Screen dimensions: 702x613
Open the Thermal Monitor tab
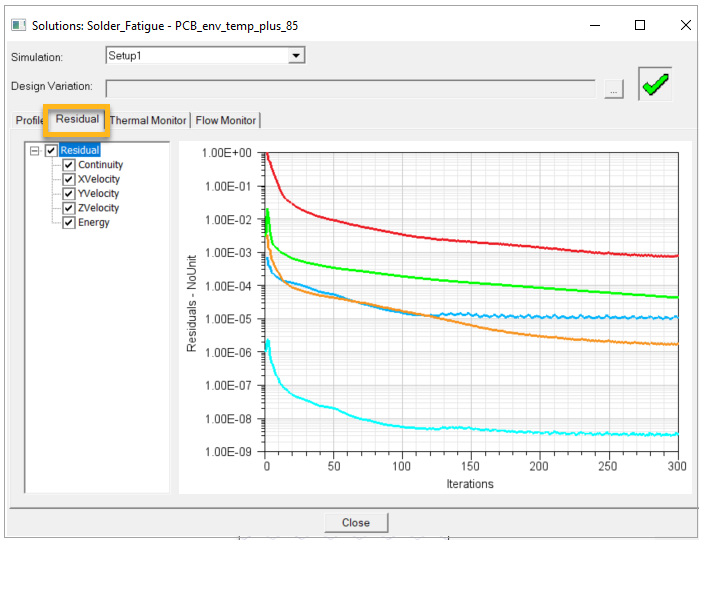(x=148, y=121)
